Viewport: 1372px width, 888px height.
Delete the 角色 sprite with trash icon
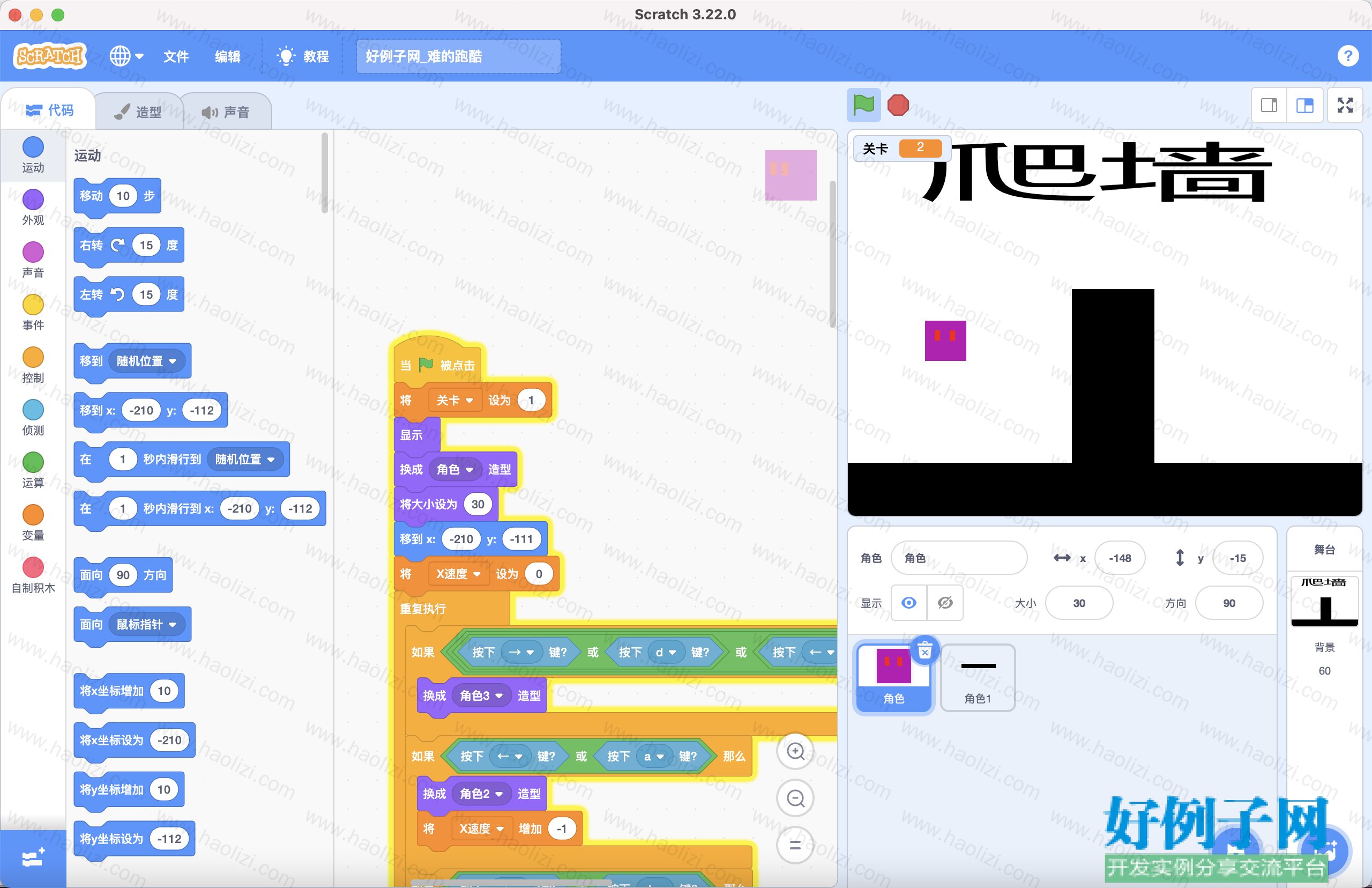point(924,650)
